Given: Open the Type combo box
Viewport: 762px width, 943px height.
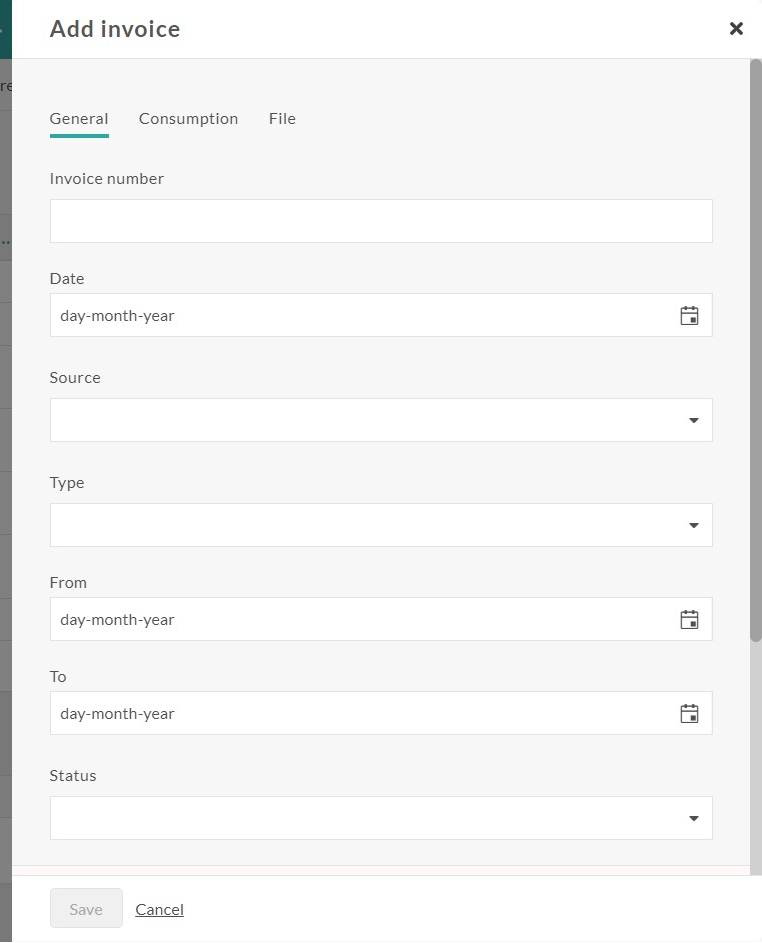Looking at the screenshot, I should click(381, 525).
